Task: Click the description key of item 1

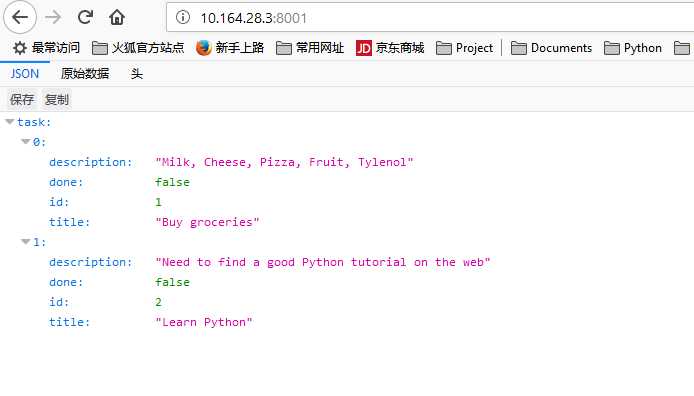Action: (x=91, y=262)
